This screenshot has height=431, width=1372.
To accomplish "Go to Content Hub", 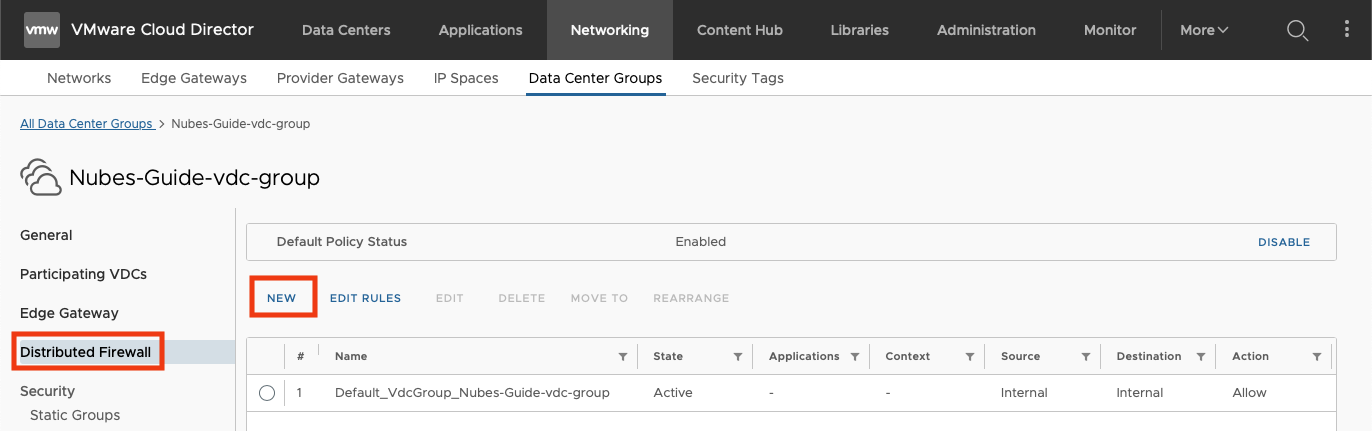I will (x=740, y=30).
